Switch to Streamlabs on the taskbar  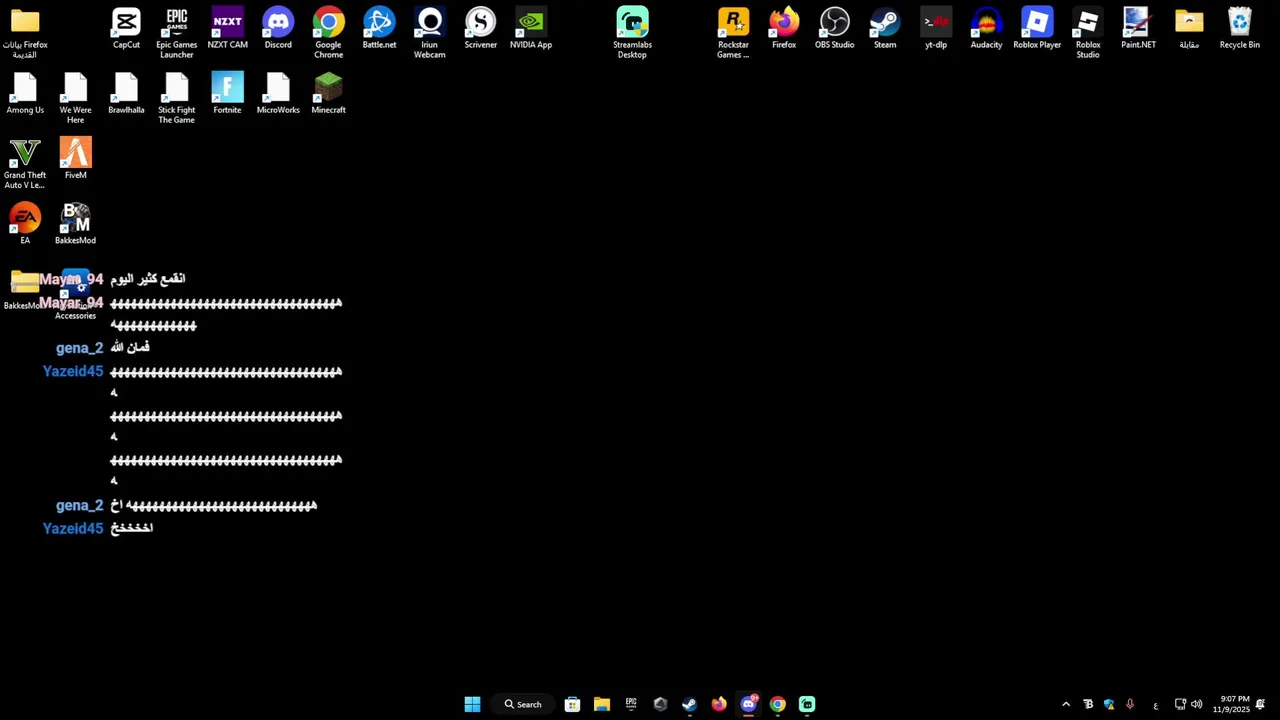tap(807, 704)
